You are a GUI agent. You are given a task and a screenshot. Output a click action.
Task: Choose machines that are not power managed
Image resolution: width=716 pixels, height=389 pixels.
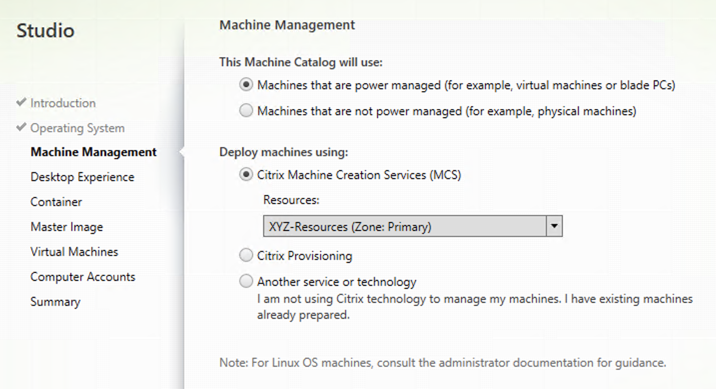(x=246, y=111)
